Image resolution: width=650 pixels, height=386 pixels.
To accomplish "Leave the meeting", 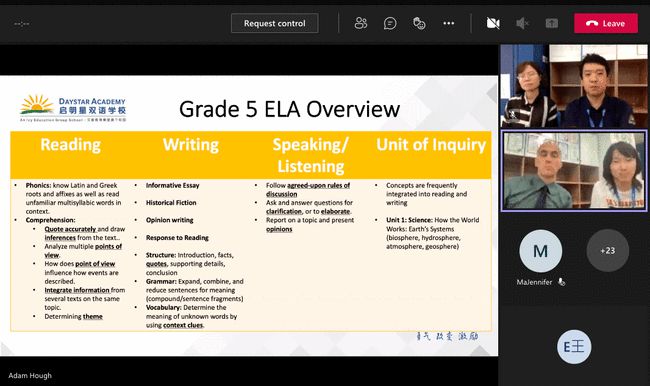I will tap(606, 23).
